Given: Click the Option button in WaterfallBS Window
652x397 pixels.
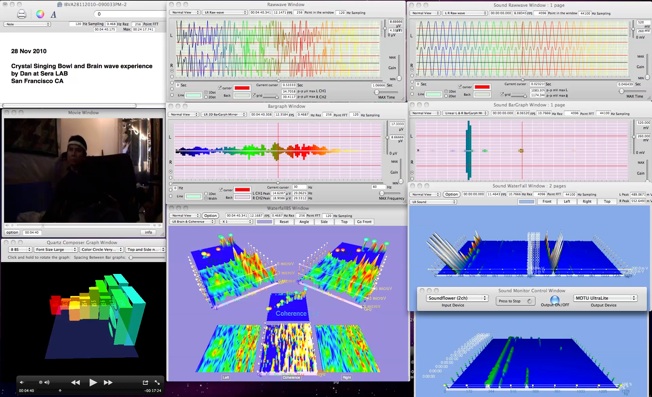Looking at the screenshot, I should 210,216.
